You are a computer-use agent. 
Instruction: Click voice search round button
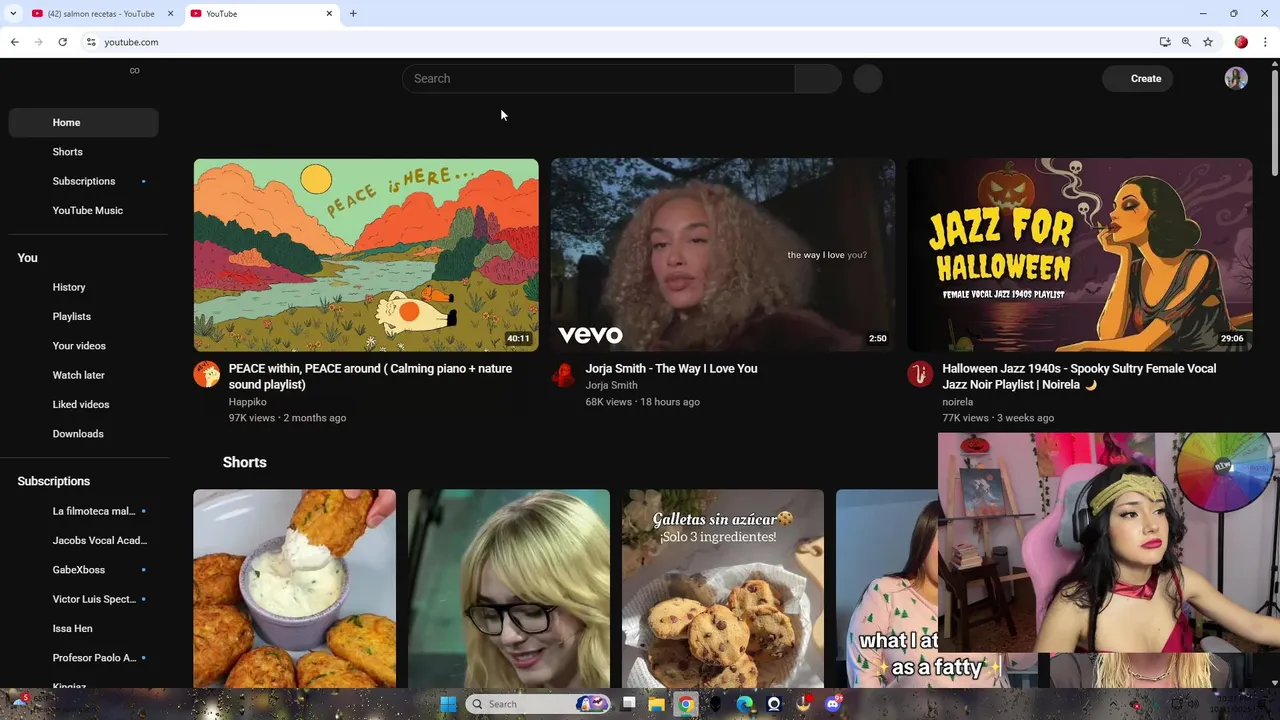pyautogui.click(x=868, y=78)
